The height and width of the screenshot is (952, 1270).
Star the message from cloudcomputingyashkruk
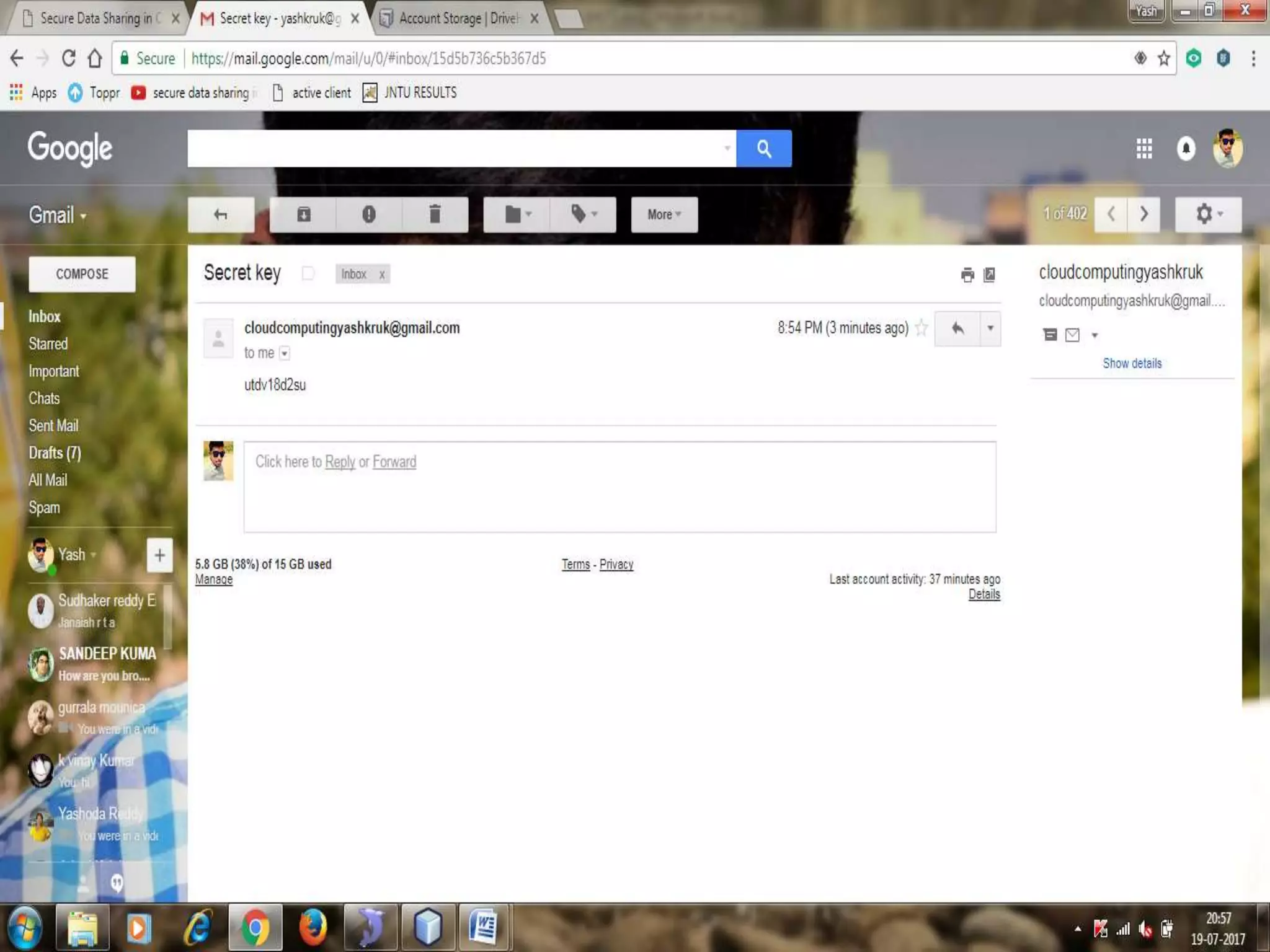(x=921, y=327)
